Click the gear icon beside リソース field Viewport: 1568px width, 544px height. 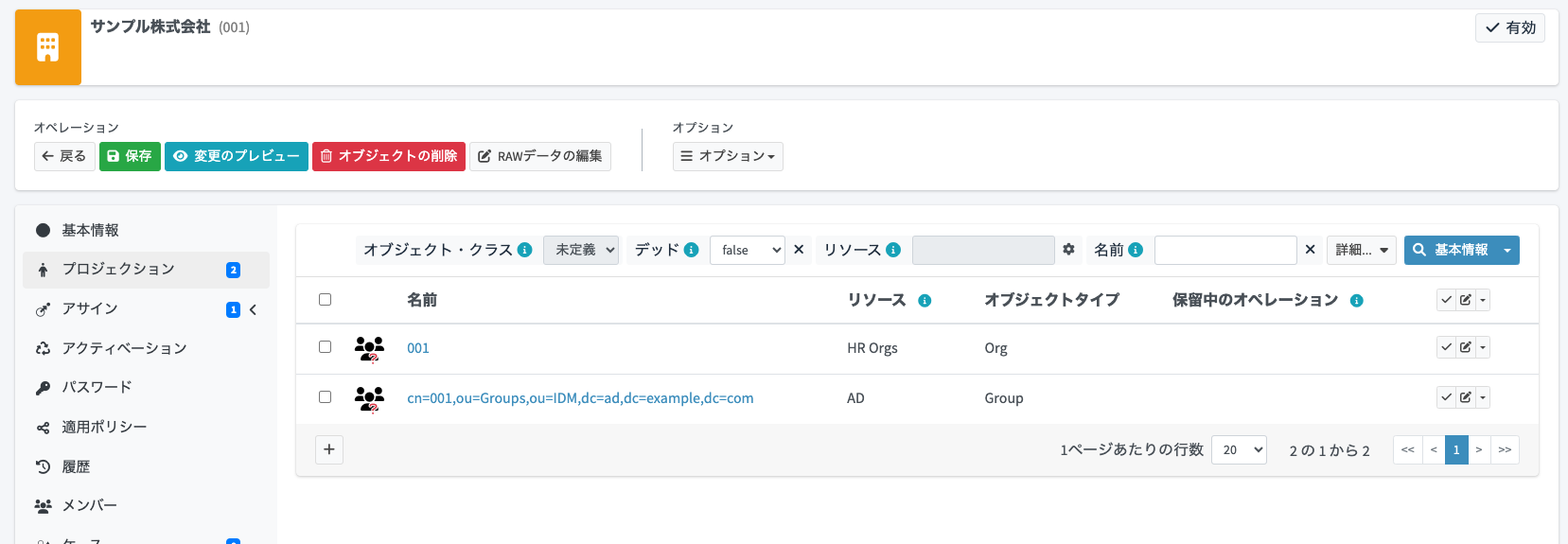click(x=1068, y=250)
